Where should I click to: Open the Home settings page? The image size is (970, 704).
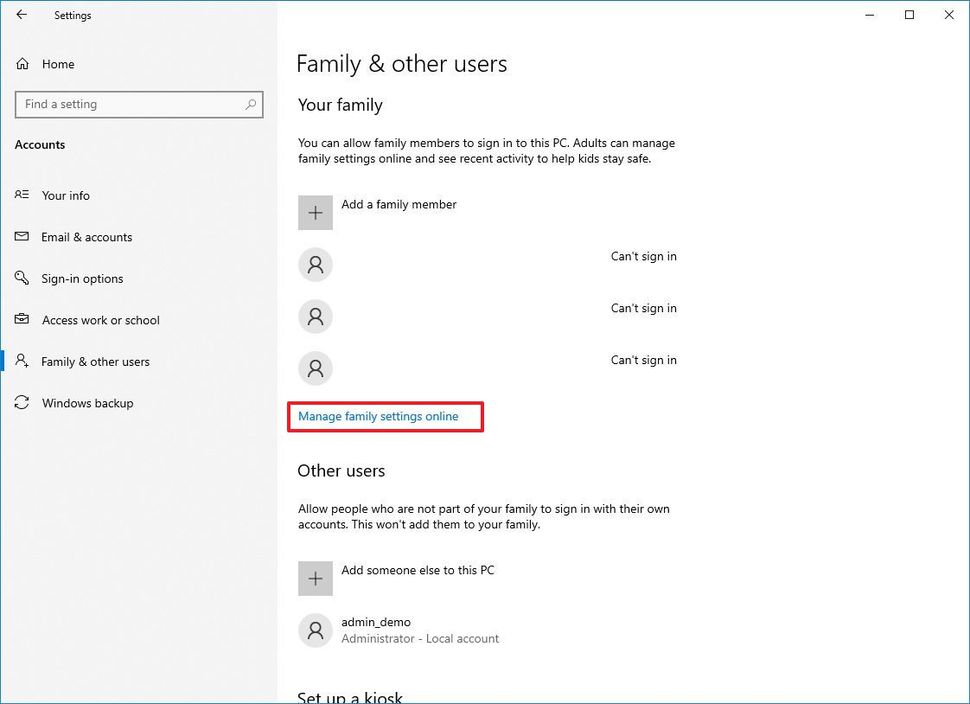(57, 64)
